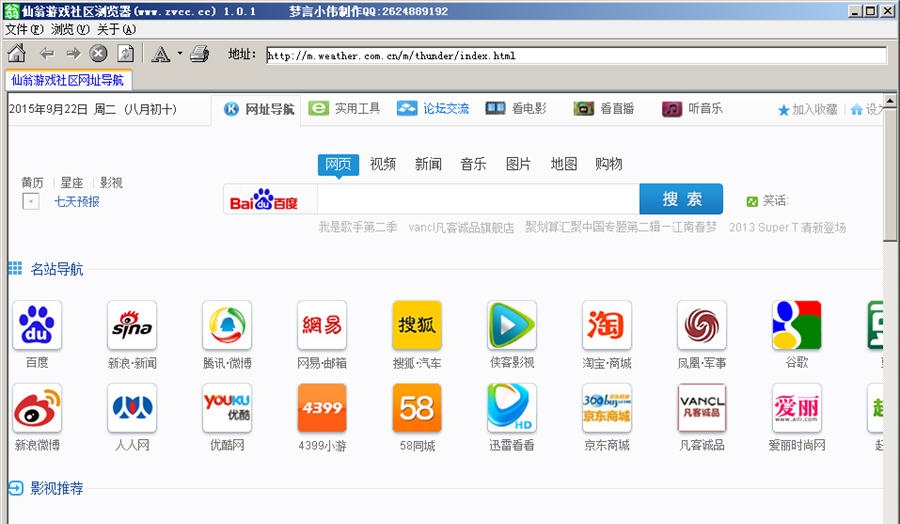The height and width of the screenshot is (524, 900).
Task: Open 七天预报 weather link
Action: coord(77,202)
